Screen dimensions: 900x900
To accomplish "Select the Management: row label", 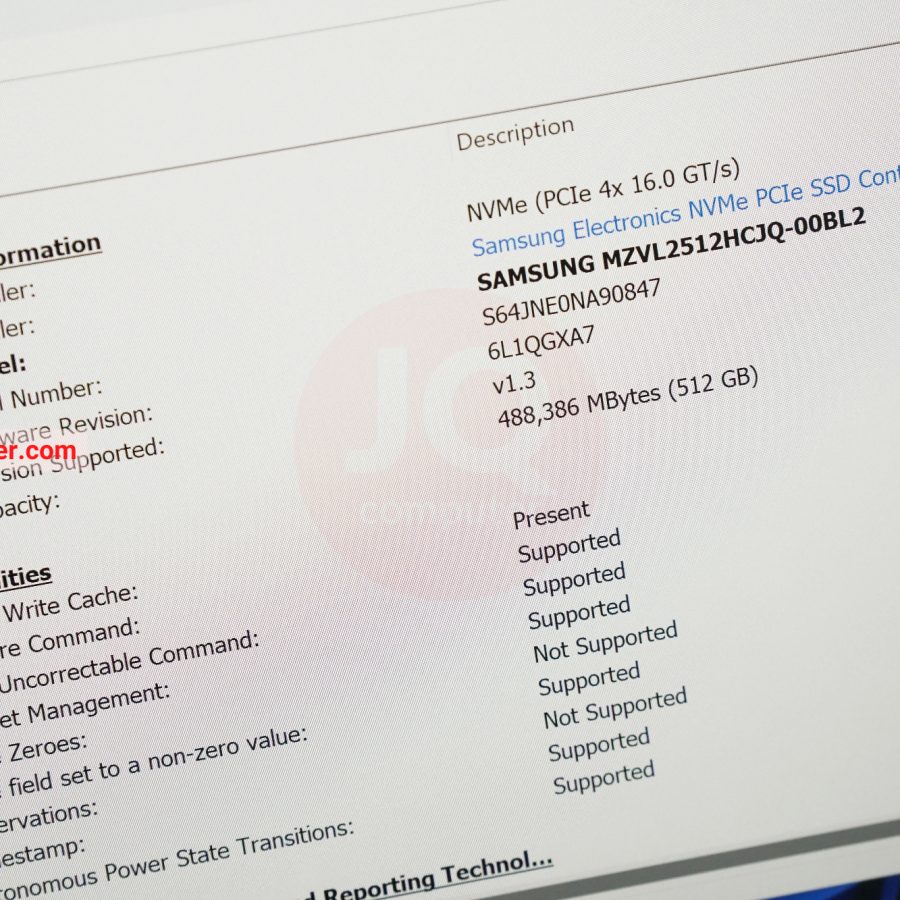I will [x=99, y=704].
